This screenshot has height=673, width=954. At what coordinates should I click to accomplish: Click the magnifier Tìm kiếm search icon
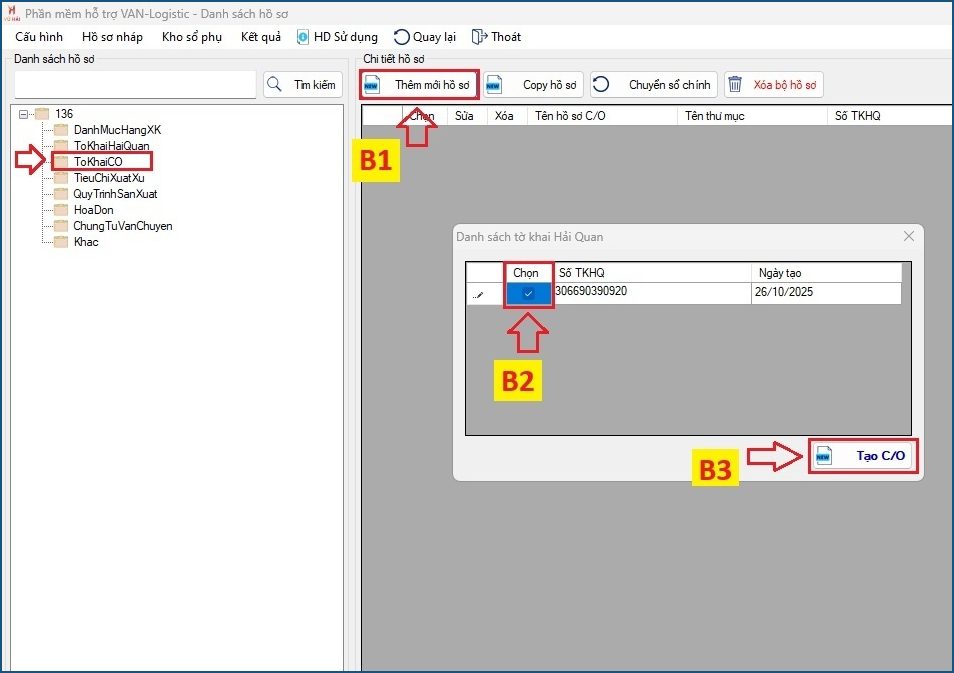[277, 85]
